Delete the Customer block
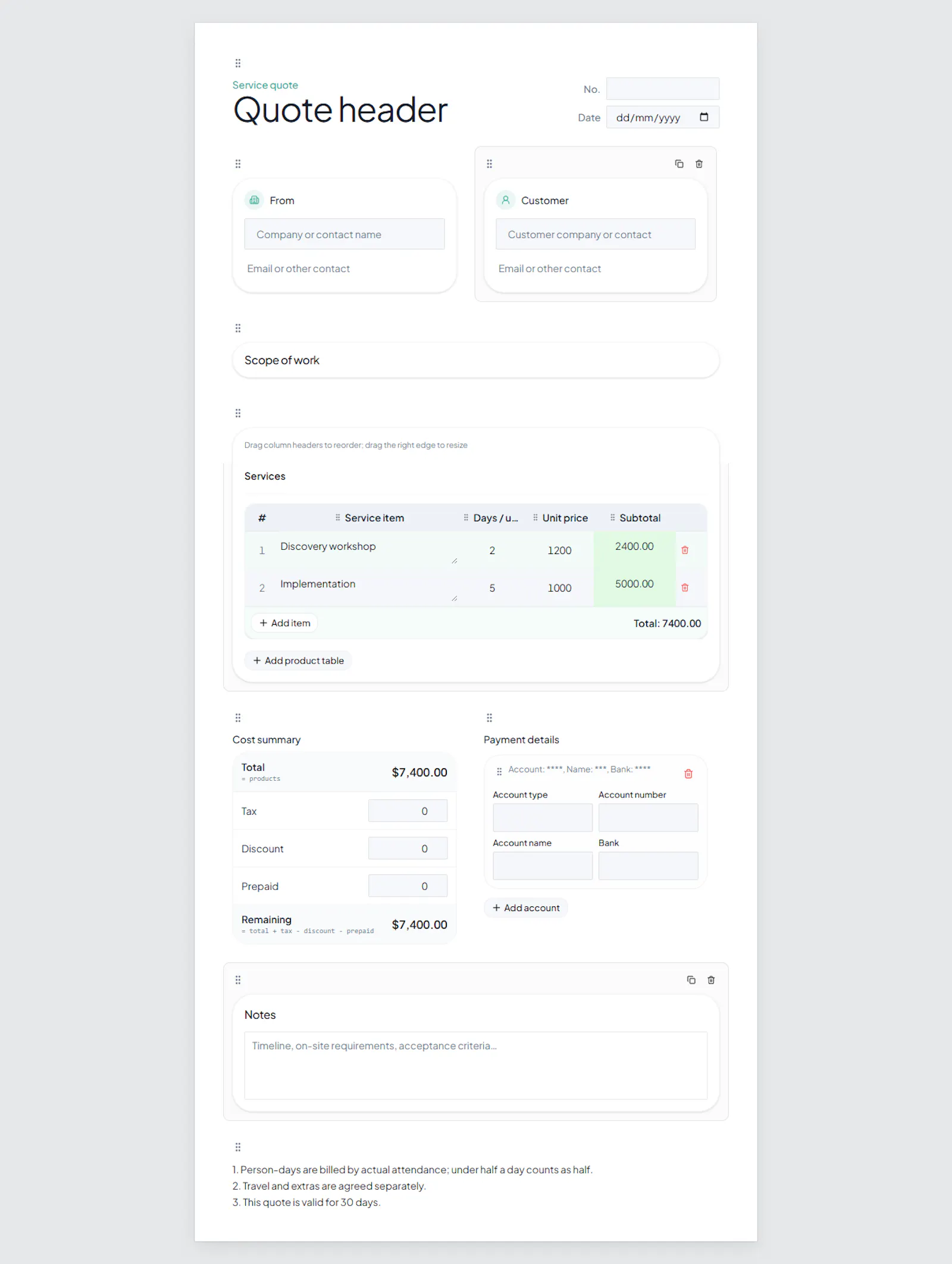Screen dimensions: 952x1264 point(699,164)
